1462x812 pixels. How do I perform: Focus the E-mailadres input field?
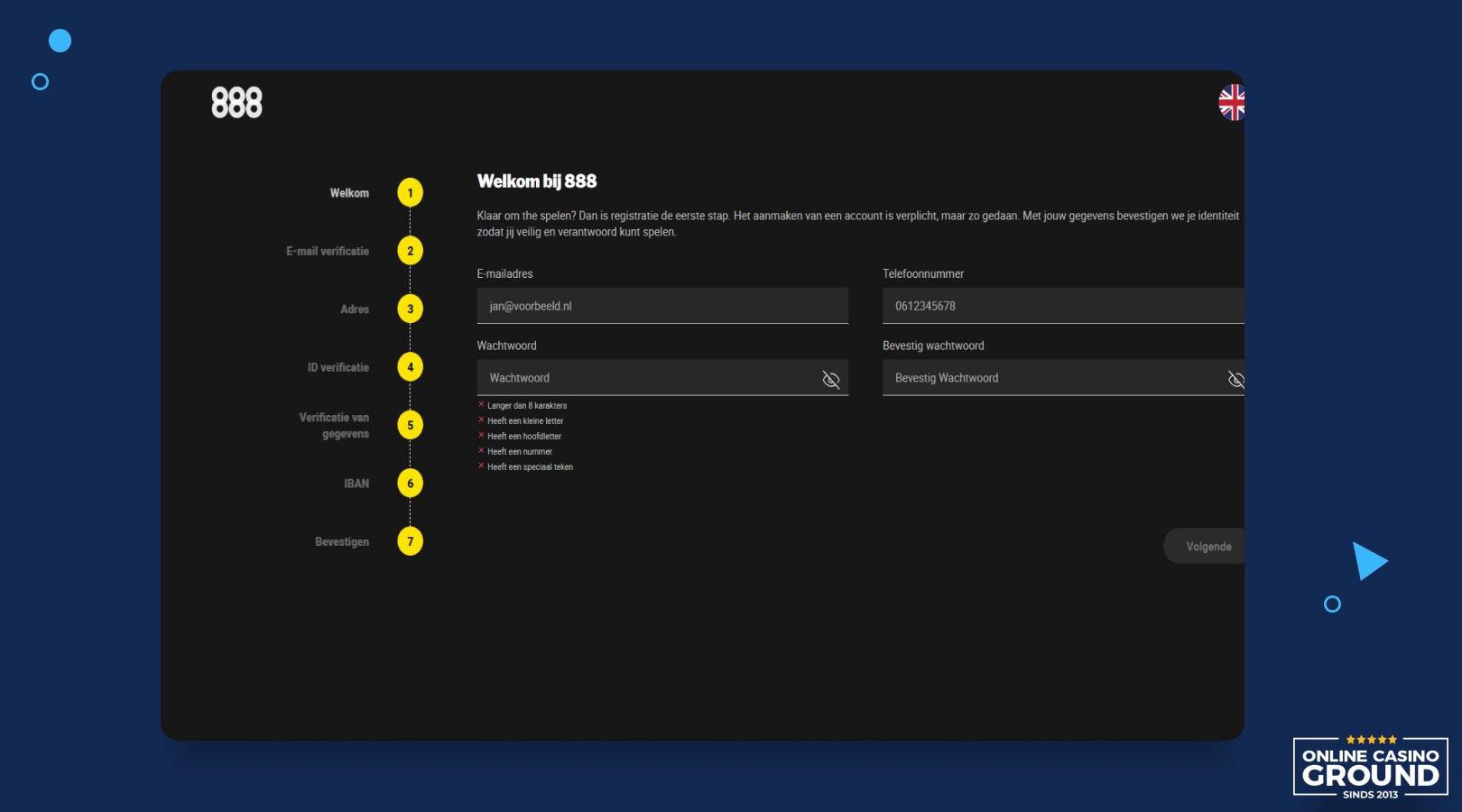tap(662, 306)
